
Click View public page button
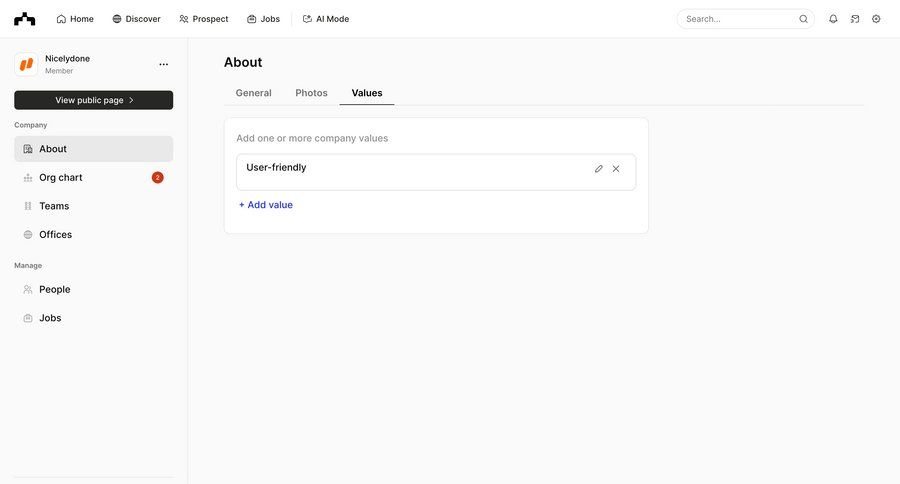pyautogui.click(x=93, y=100)
